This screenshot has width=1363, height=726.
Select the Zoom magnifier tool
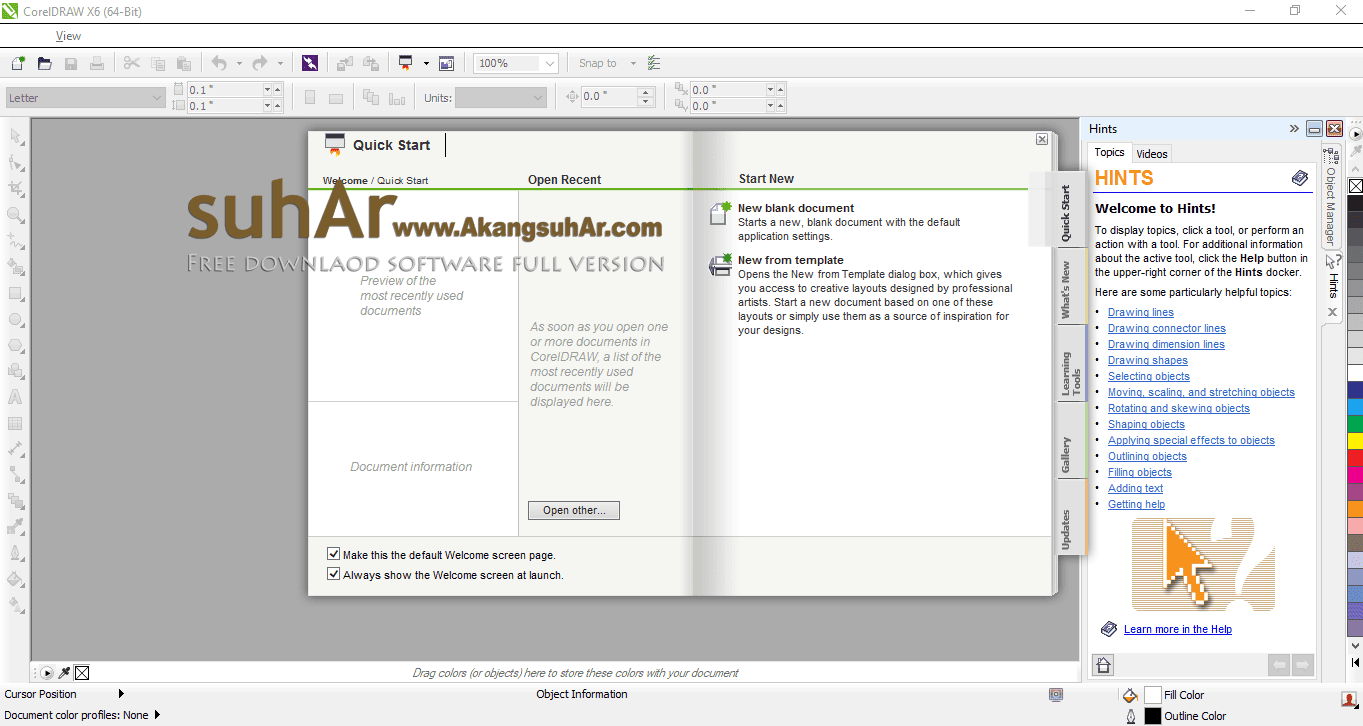[16, 215]
